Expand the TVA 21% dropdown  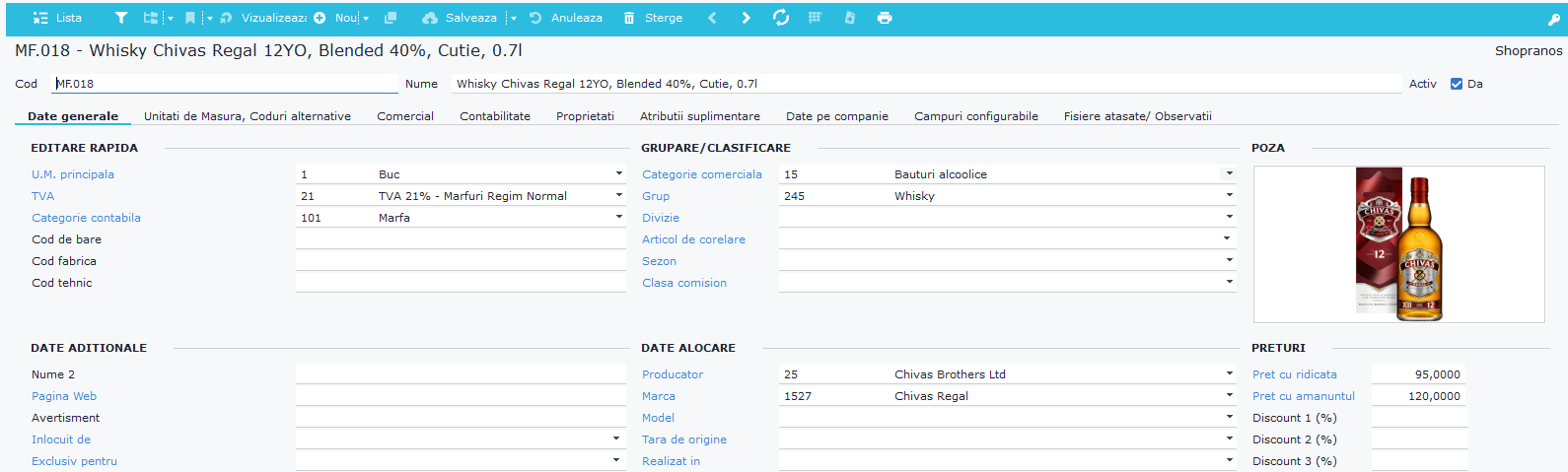click(619, 195)
